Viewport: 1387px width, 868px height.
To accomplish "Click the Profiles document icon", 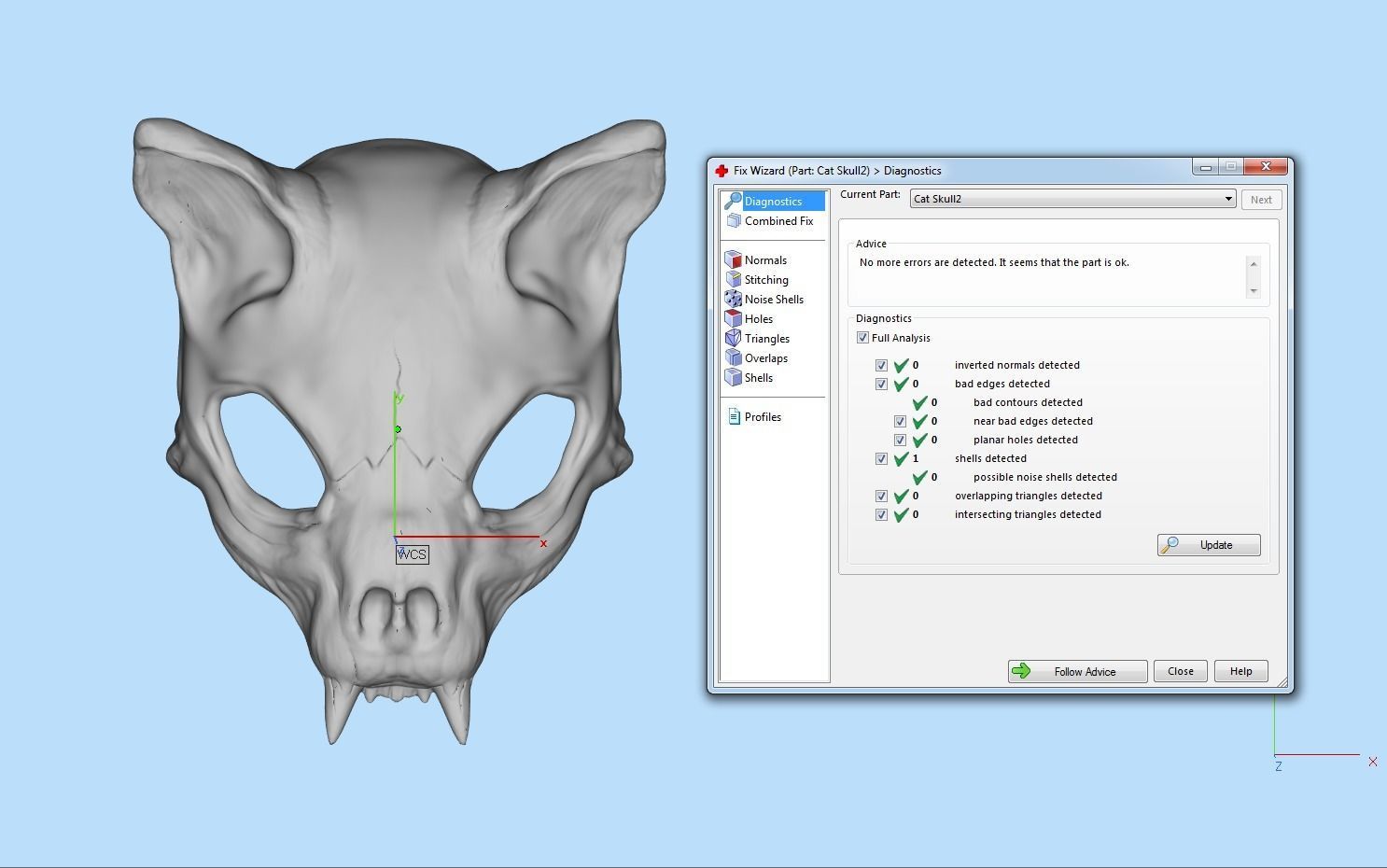I will click(734, 416).
